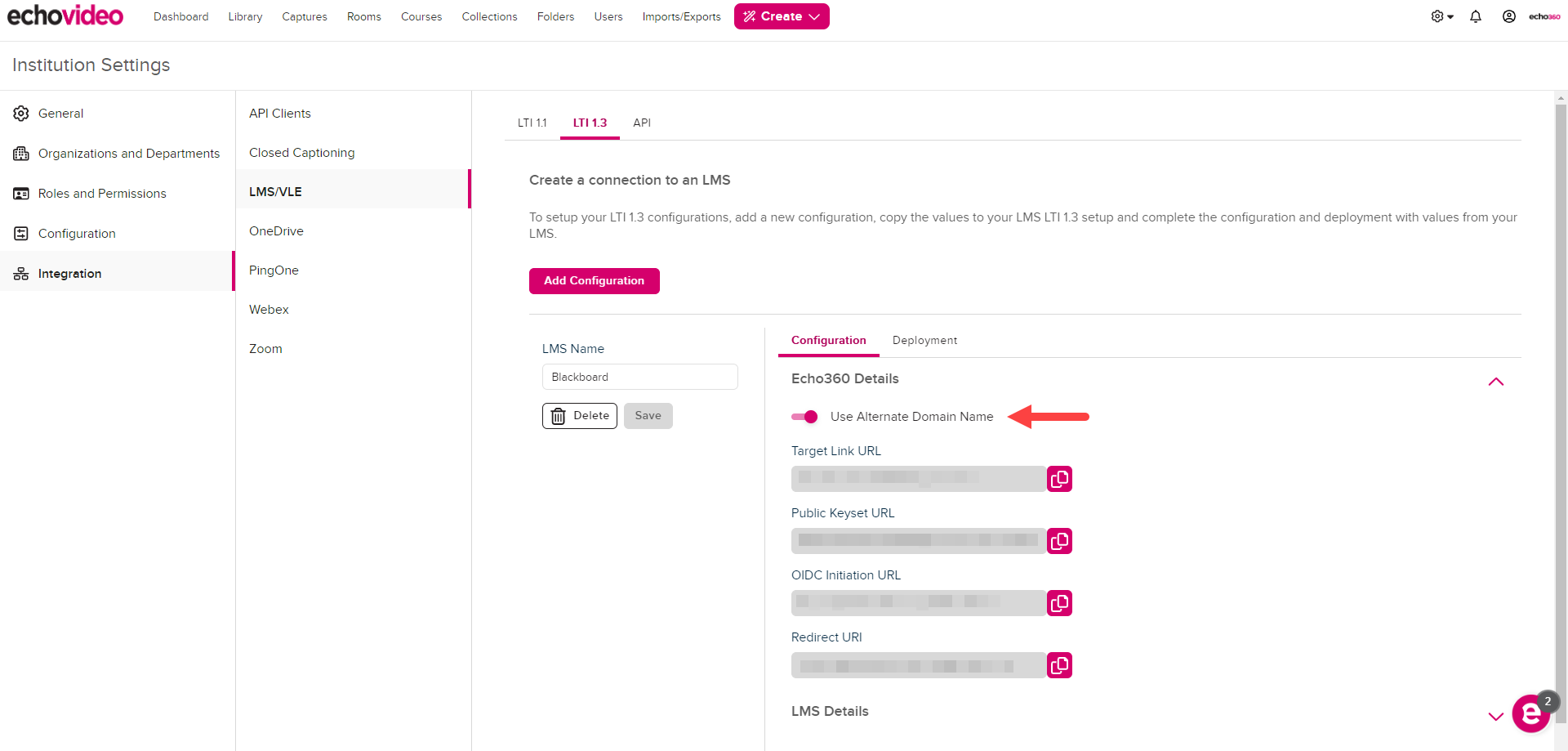This screenshot has width=1568, height=751.
Task: Click the Target Link URL field
Action: tap(919, 479)
